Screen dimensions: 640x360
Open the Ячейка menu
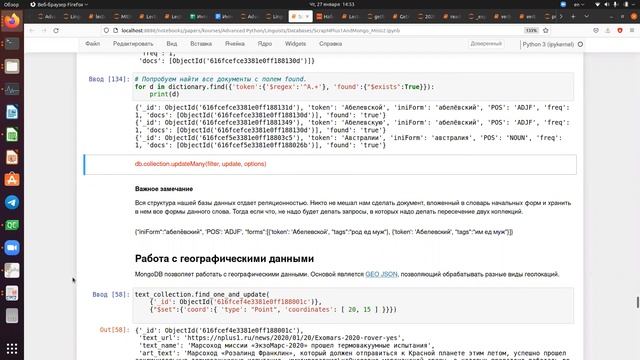pos(235,44)
